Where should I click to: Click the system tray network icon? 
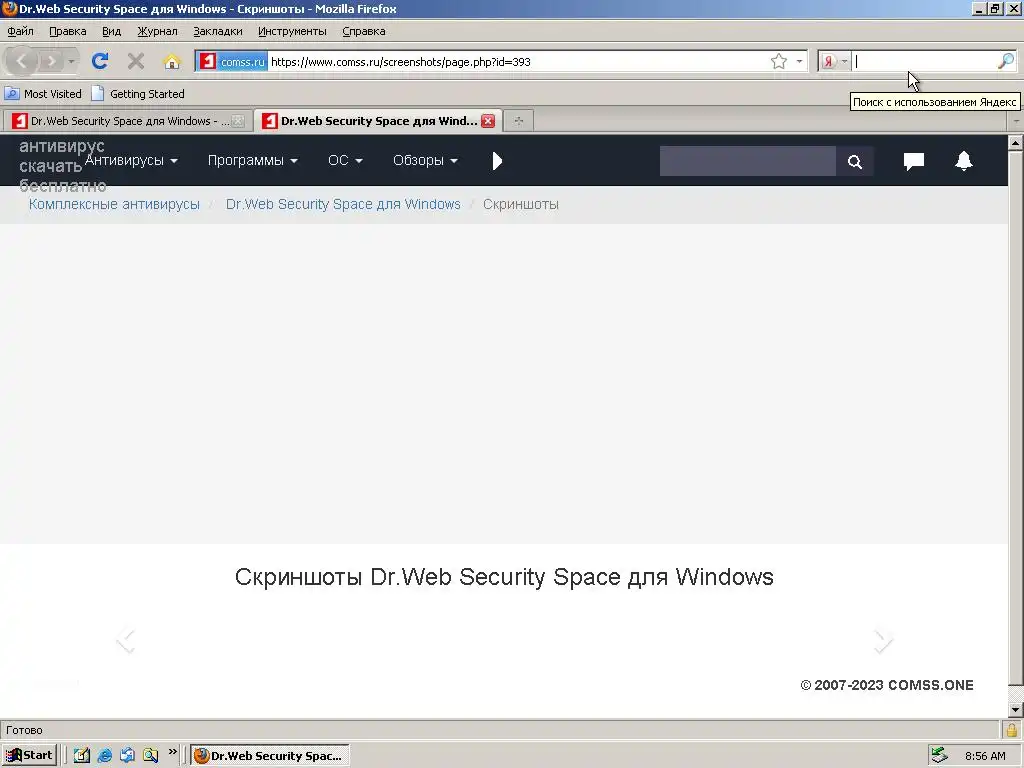point(939,756)
